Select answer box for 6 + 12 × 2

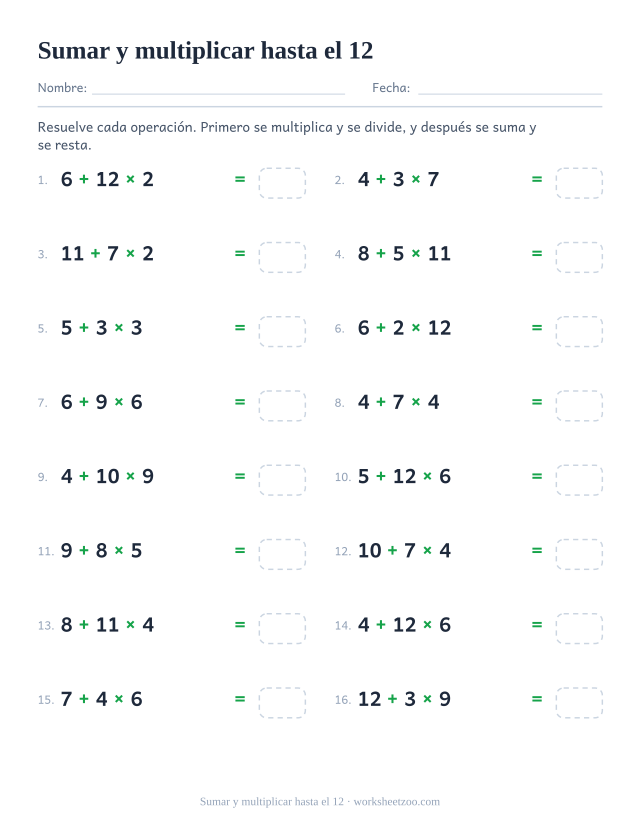point(282,183)
